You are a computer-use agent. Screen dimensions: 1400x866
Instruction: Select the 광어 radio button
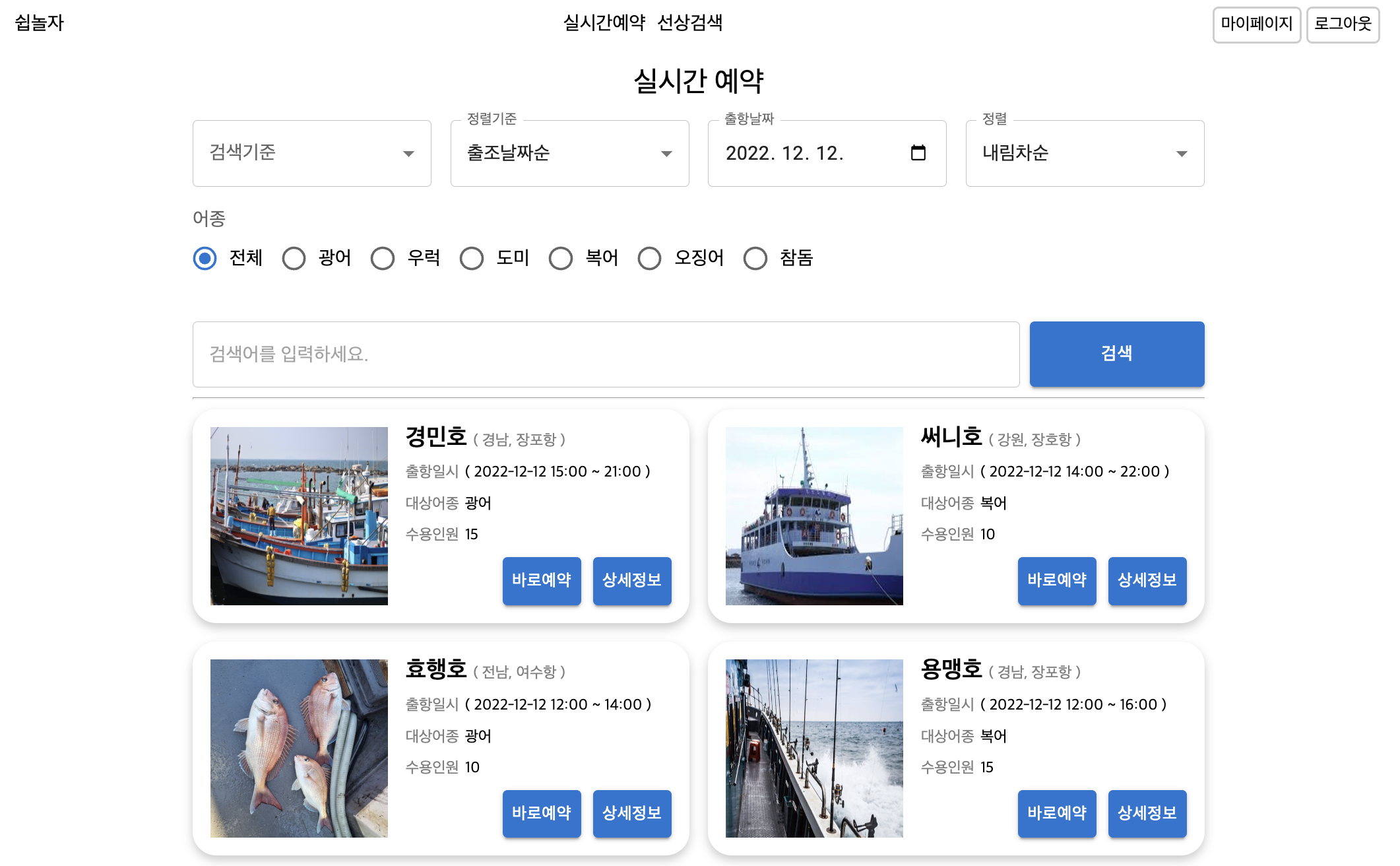coord(294,258)
